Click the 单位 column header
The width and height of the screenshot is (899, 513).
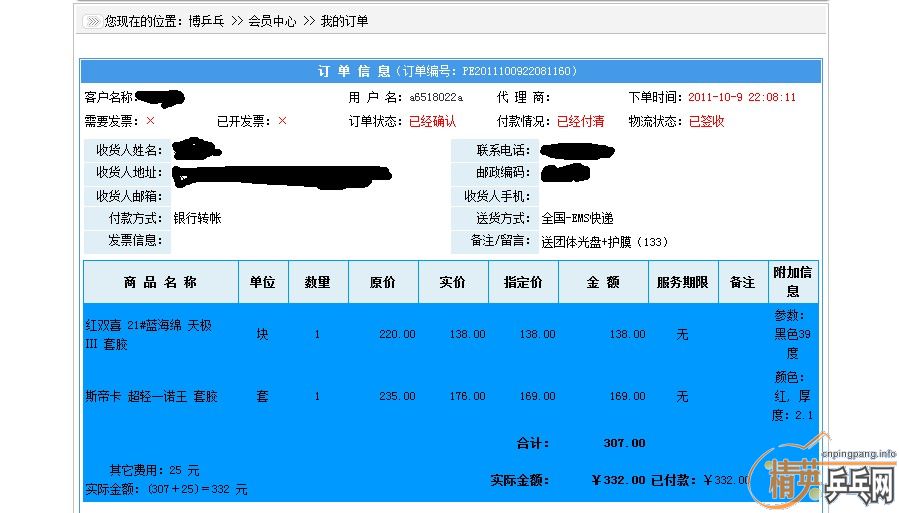click(x=263, y=282)
